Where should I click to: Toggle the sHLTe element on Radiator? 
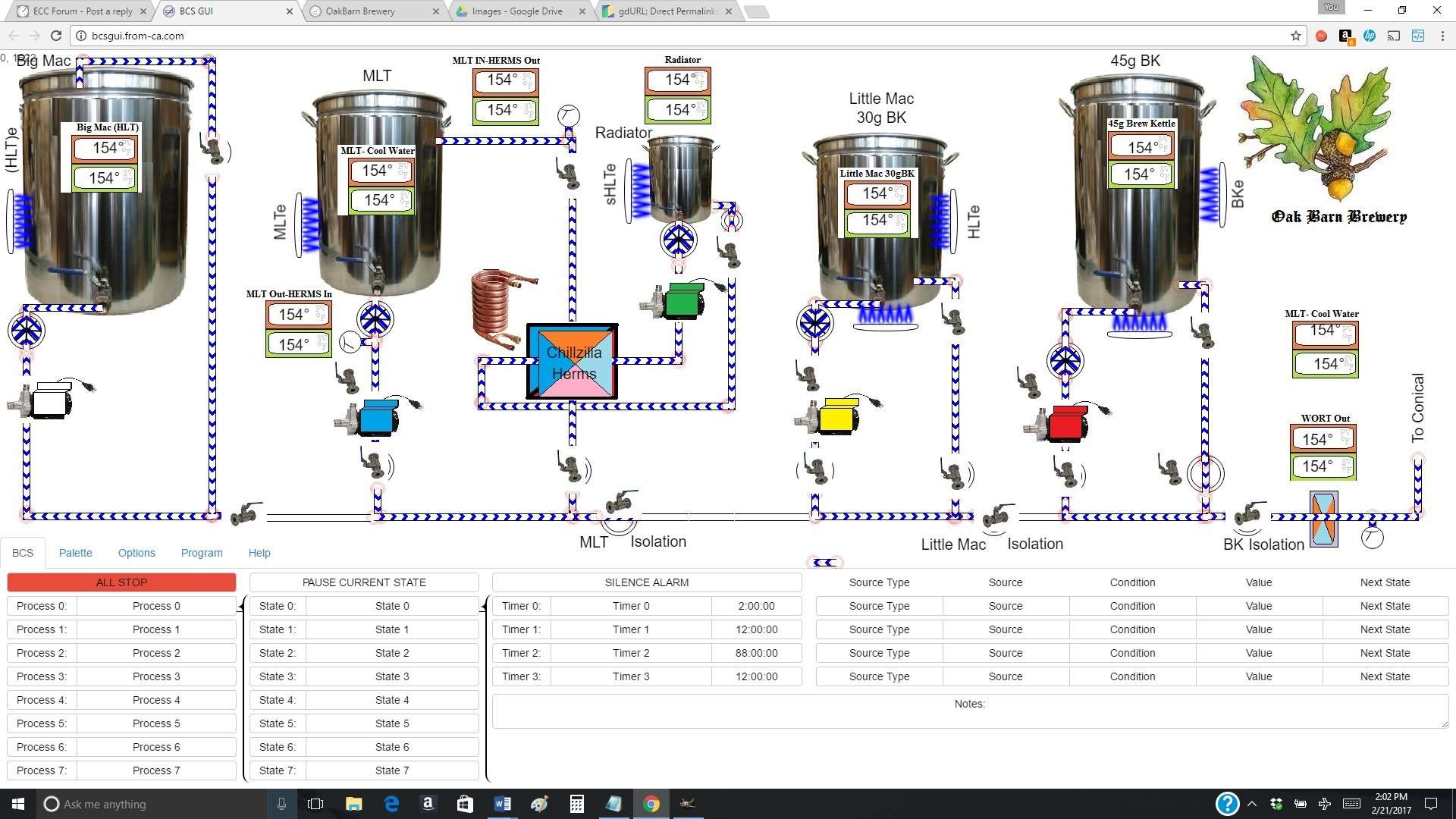coord(639,191)
